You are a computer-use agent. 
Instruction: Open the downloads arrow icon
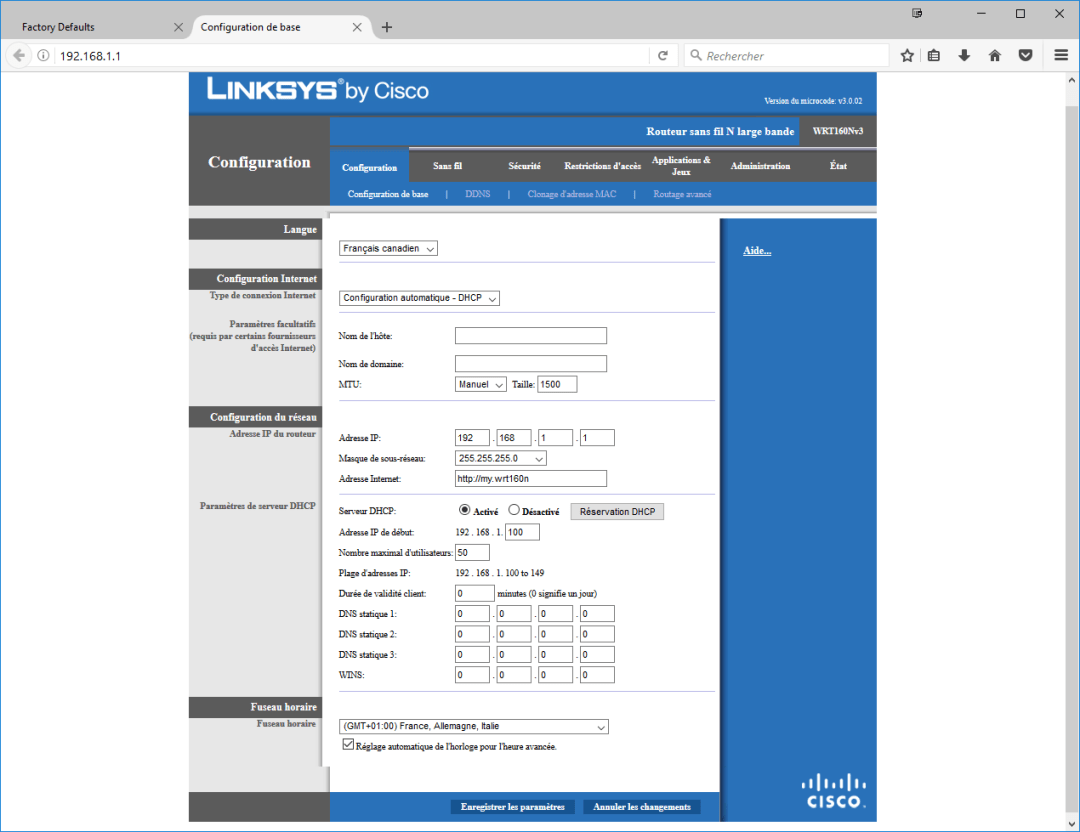click(964, 56)
